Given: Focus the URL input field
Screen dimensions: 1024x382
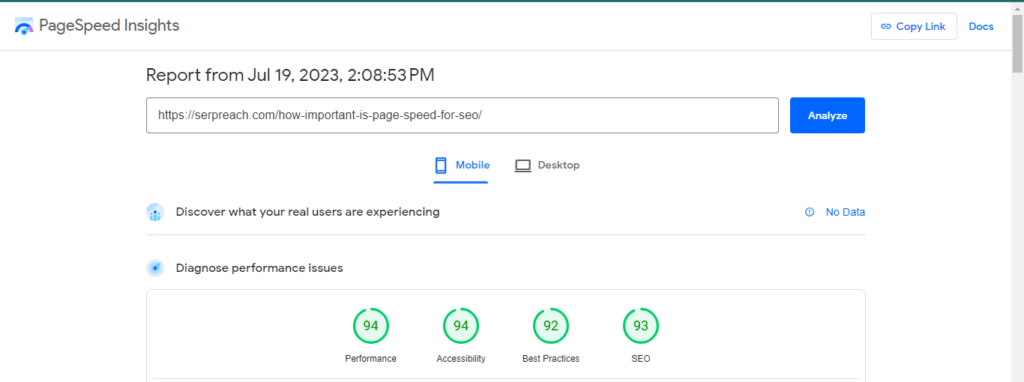Looking at the screenshot, I should [462, 116].
